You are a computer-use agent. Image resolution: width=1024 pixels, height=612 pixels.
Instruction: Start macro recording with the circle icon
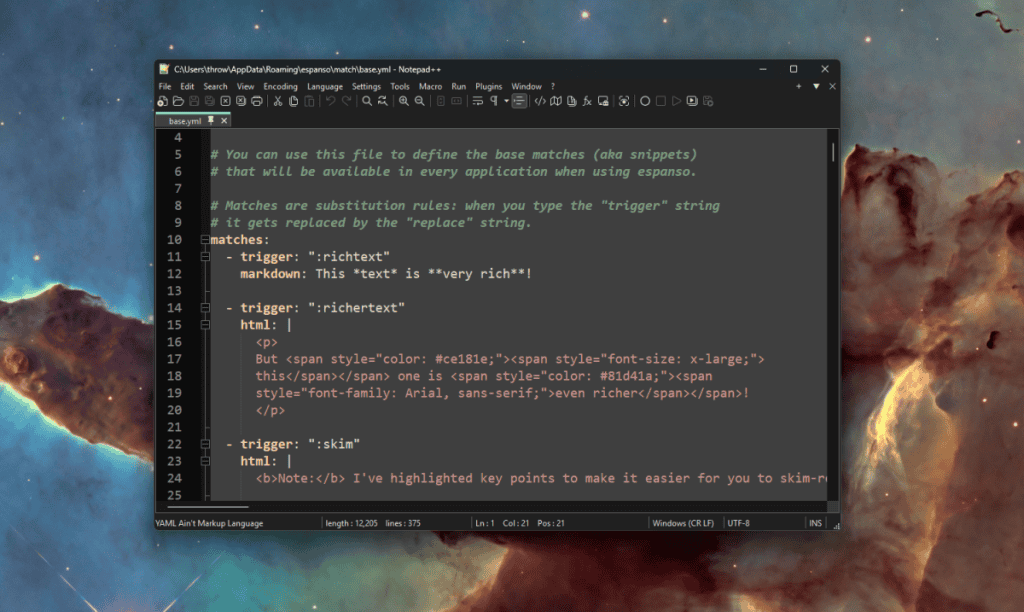pyautogui.click(x=645, y=101)
